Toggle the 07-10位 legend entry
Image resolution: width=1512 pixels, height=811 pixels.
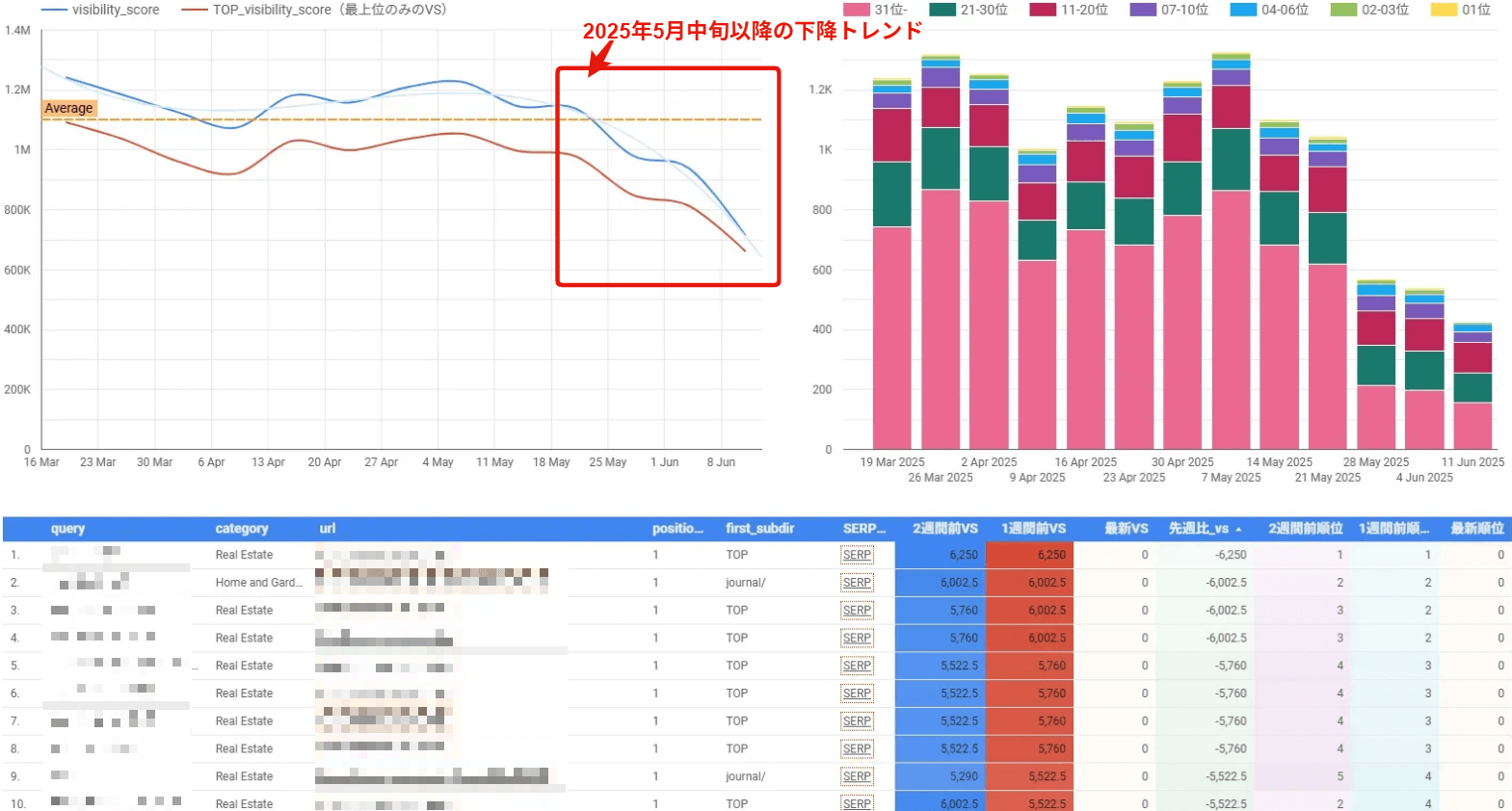(x=1169, y=10)
